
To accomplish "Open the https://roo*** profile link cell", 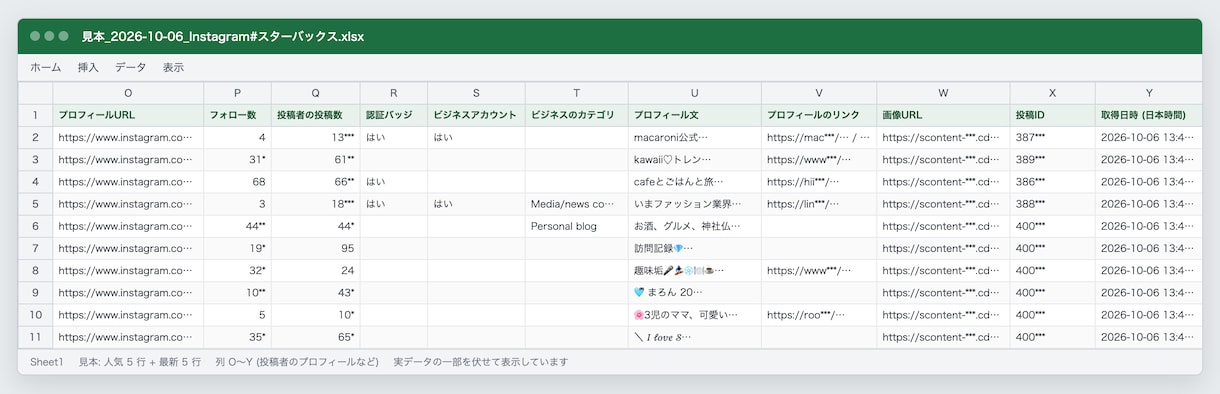I will [x=819, y=315].
